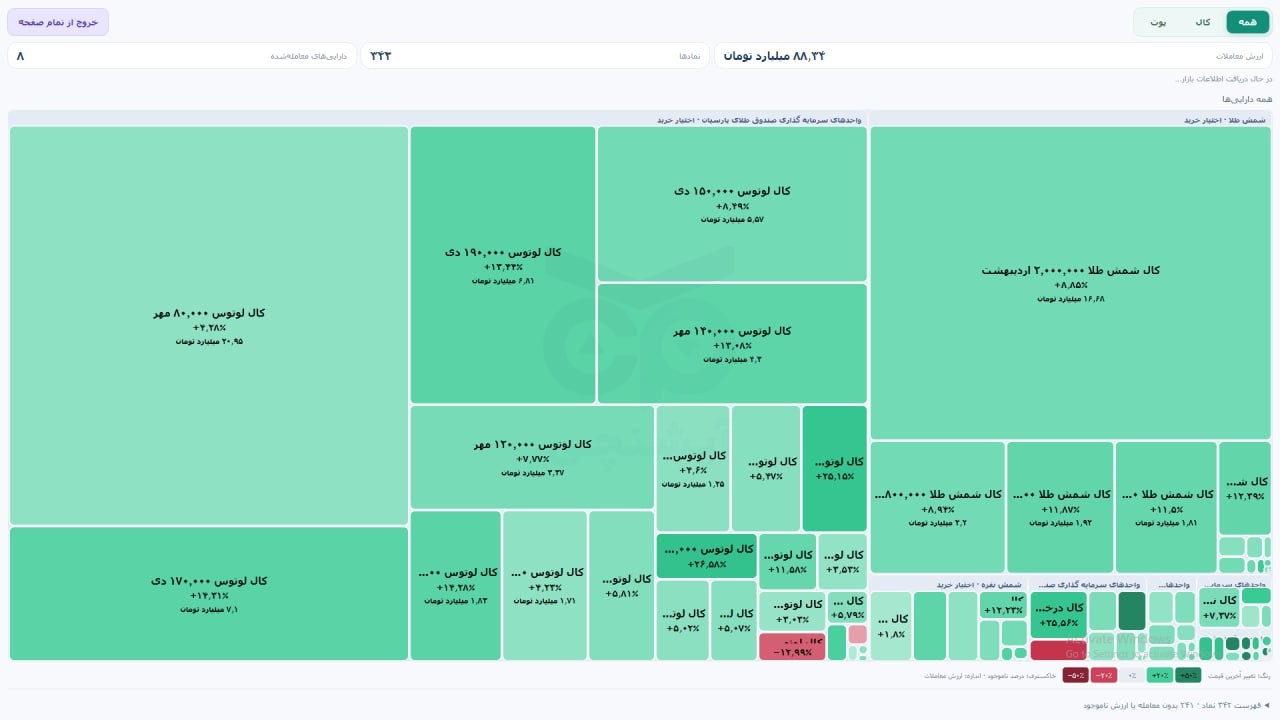Image resolution: width=1280 pixels, height=720 pixels.
Task: Open the کال درخ... tile with +25.56%
Action: pyautogui.click(x=1058, y=614)
